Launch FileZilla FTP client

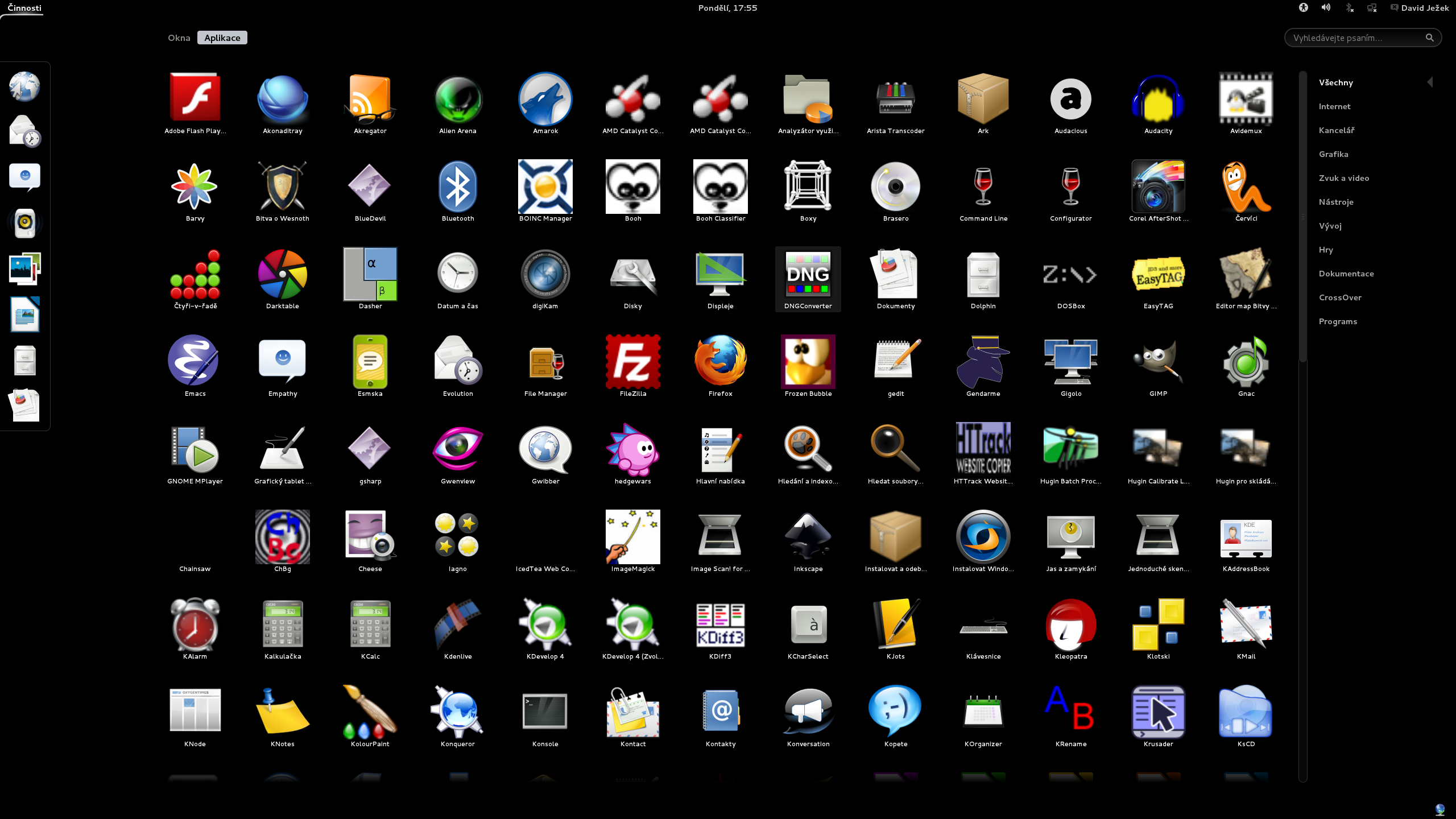coord(633,366)
